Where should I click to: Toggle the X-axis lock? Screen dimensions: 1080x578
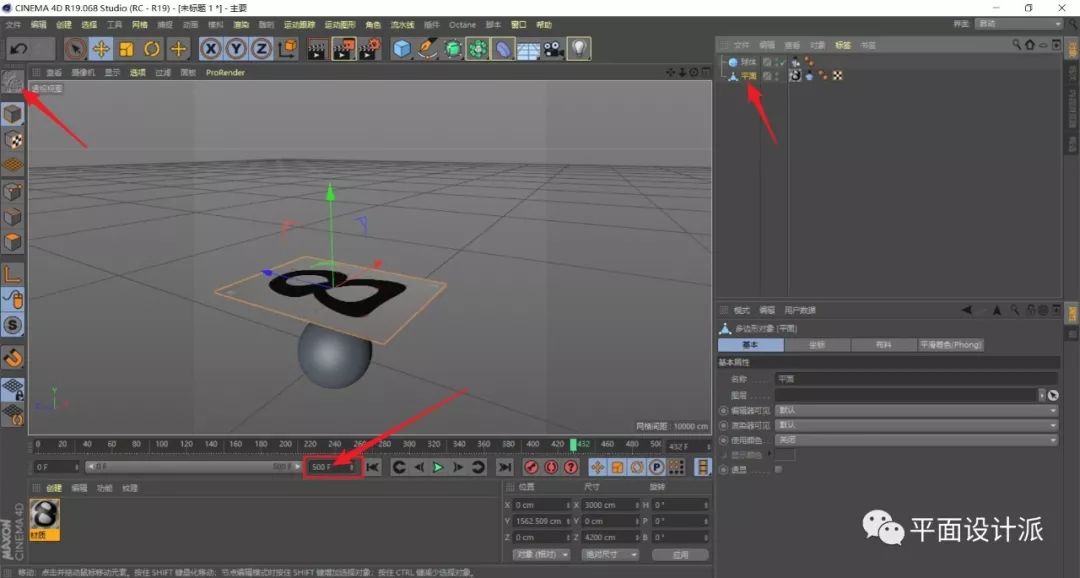pos(210,48)
